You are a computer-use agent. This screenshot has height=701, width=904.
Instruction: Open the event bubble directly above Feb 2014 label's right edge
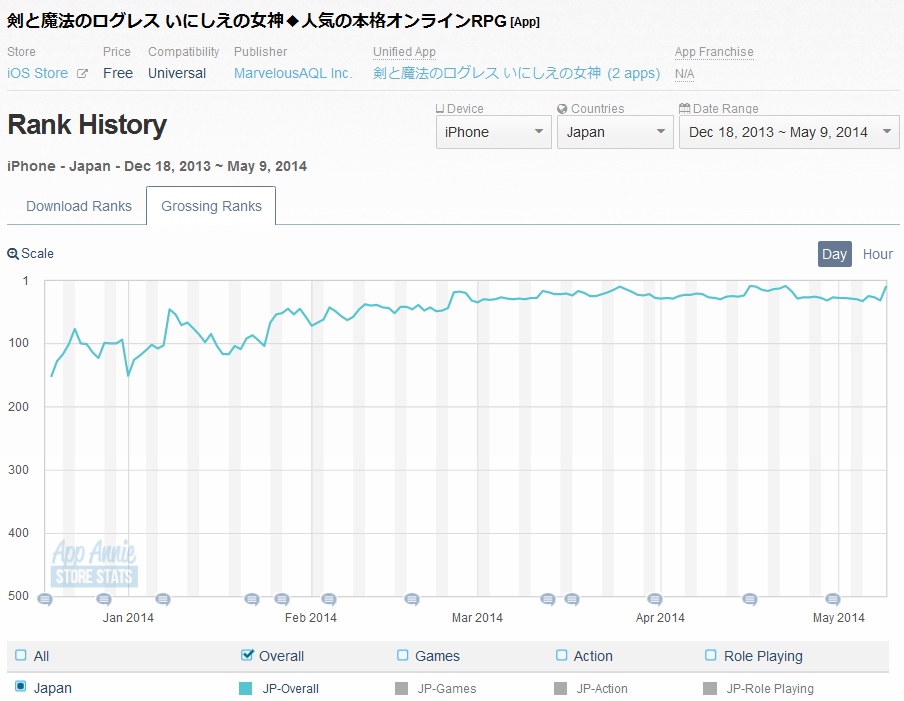click(329, 600)
